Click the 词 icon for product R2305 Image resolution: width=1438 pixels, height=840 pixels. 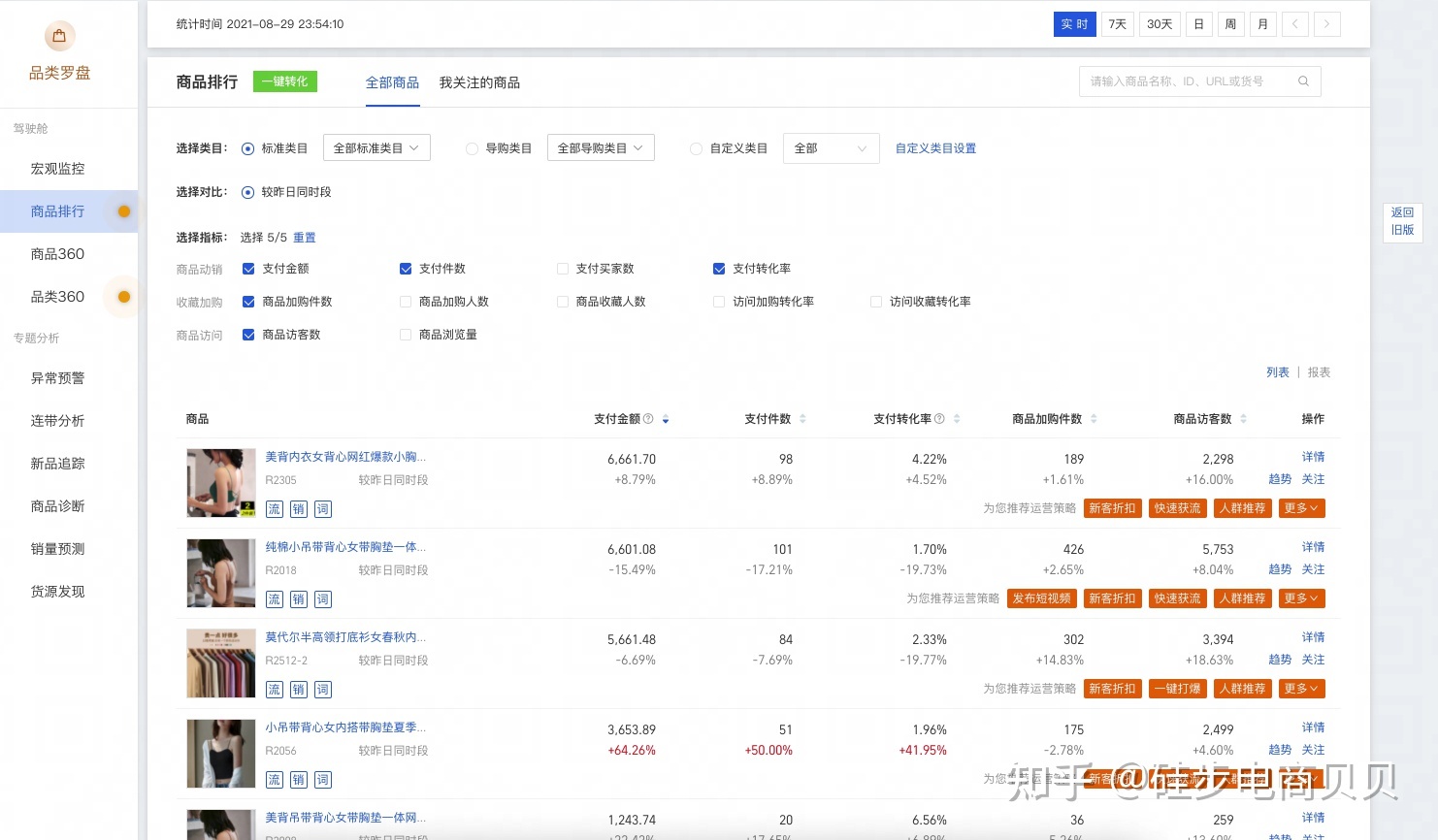(x=323, y=509)
